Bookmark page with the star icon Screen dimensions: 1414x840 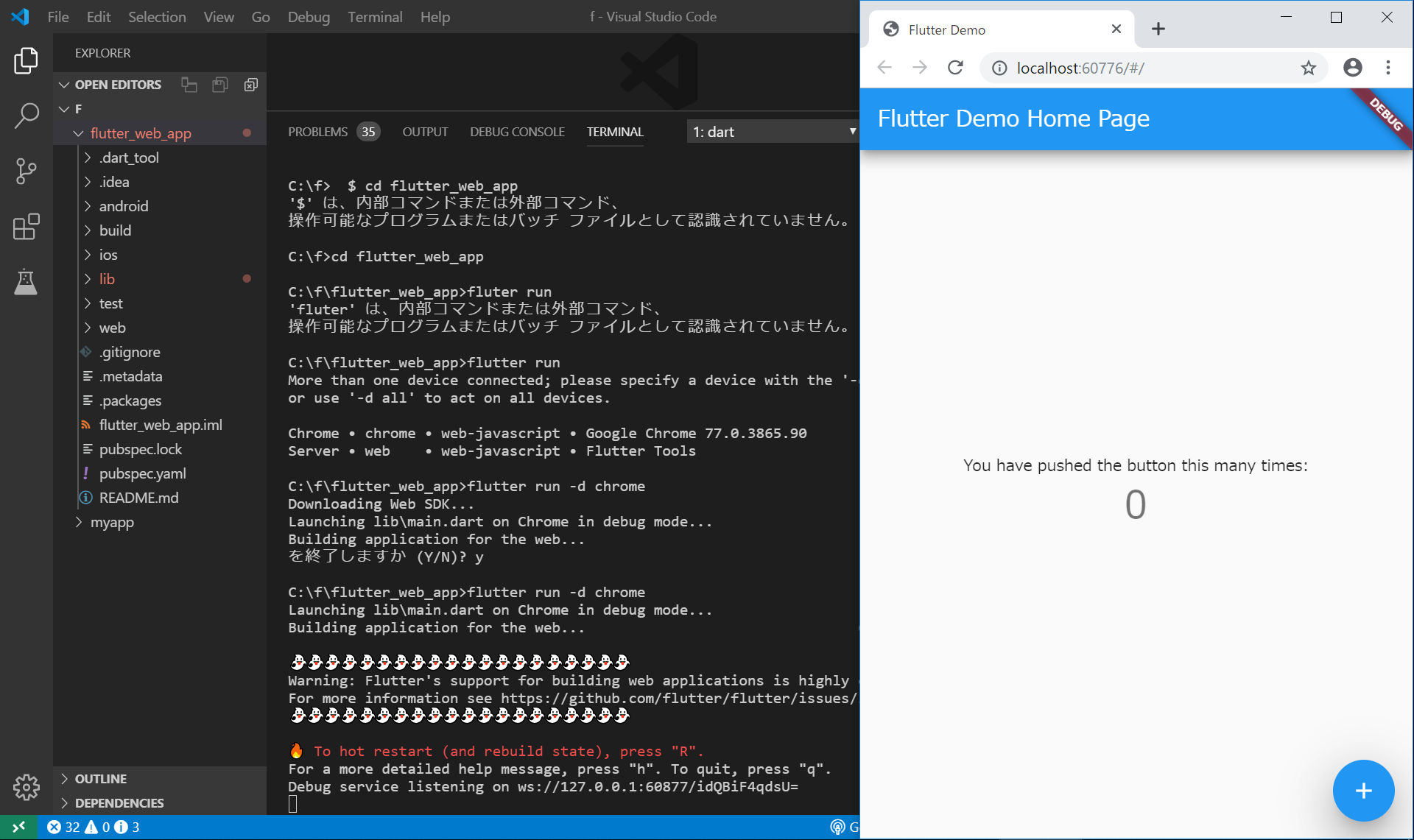click(x=1308, y=68)
